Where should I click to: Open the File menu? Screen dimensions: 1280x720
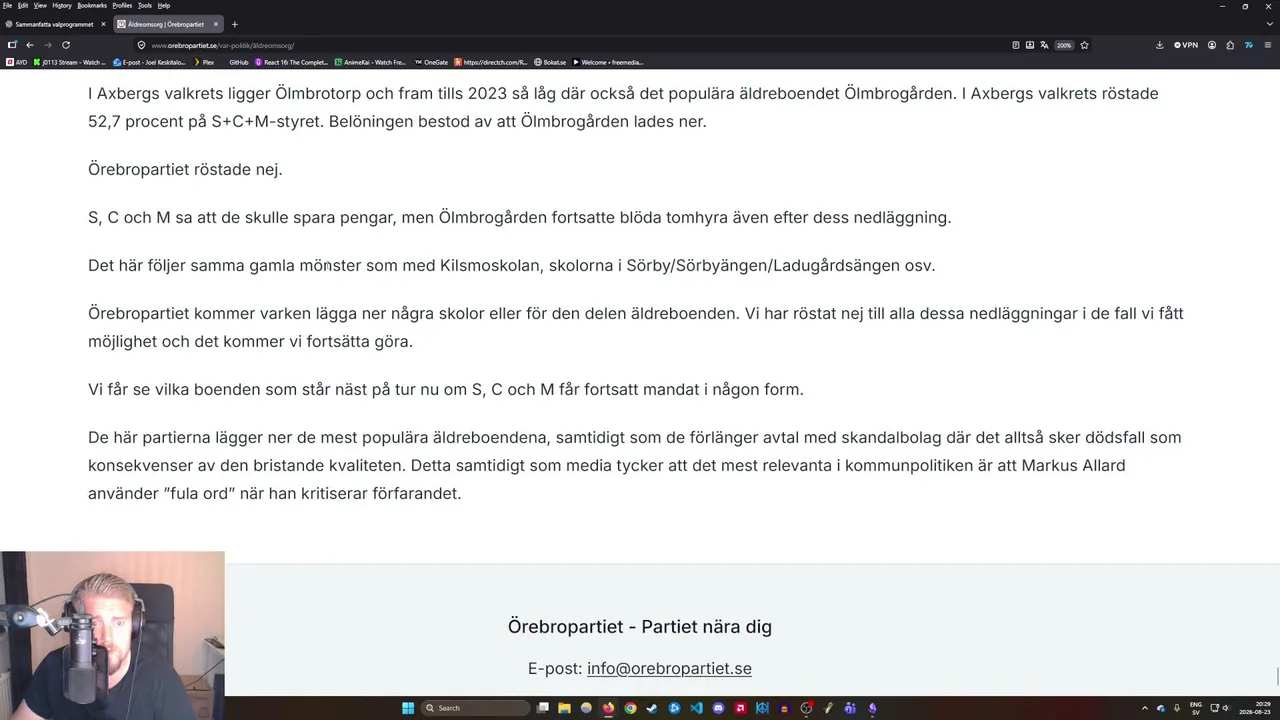pos(8,5)
